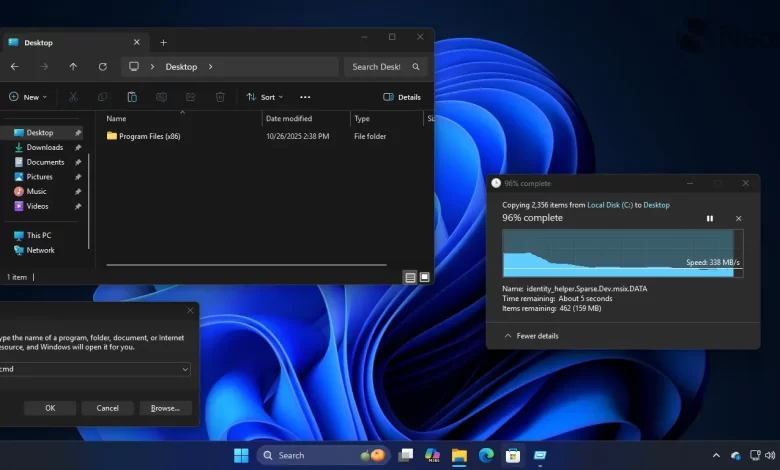Click the Share toolbar icon
The width and height of the screenshot is (780, 470).
pos(191,97)
